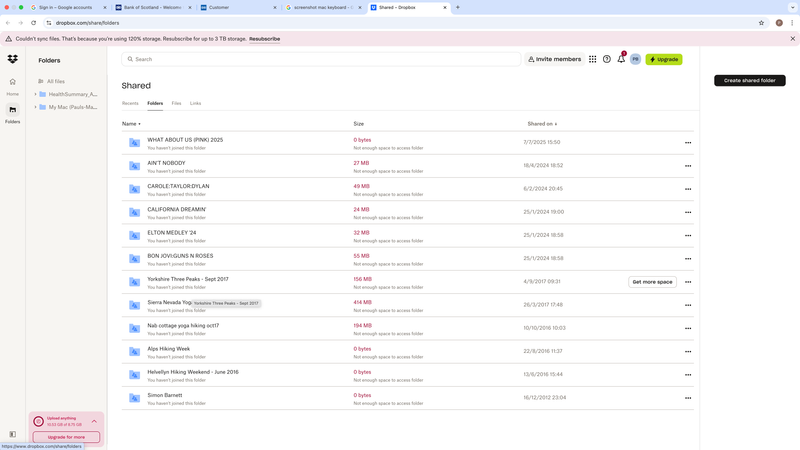Click the Resubscribe link in banner
Screen dimensions: 800x450
[264, 39]
